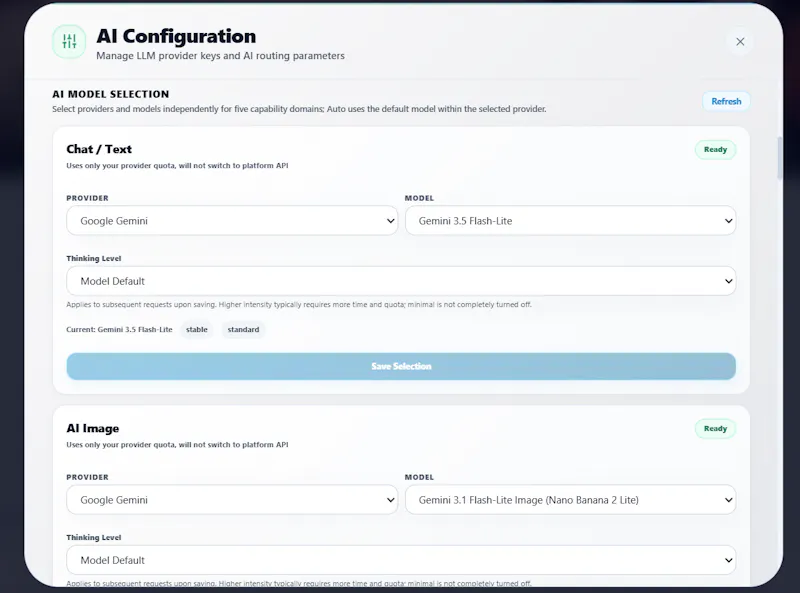800x593 pixels.
Task: Click the Chat / Text Ready badge
Action: point(715,150)
